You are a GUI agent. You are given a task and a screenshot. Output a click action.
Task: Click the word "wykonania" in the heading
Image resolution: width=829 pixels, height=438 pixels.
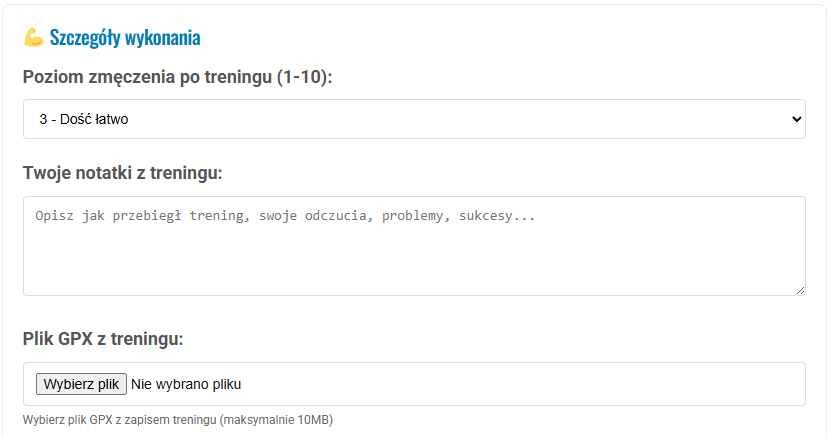162,38
